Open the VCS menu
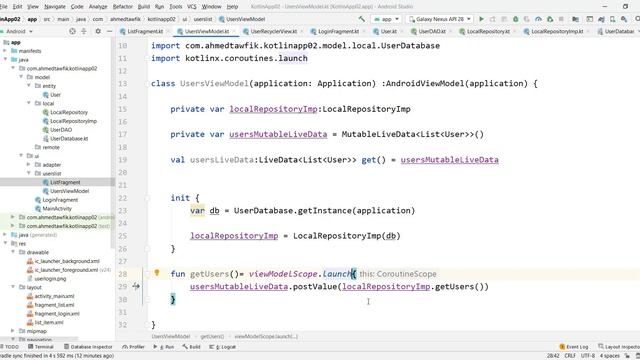 [x=191, y=7]
